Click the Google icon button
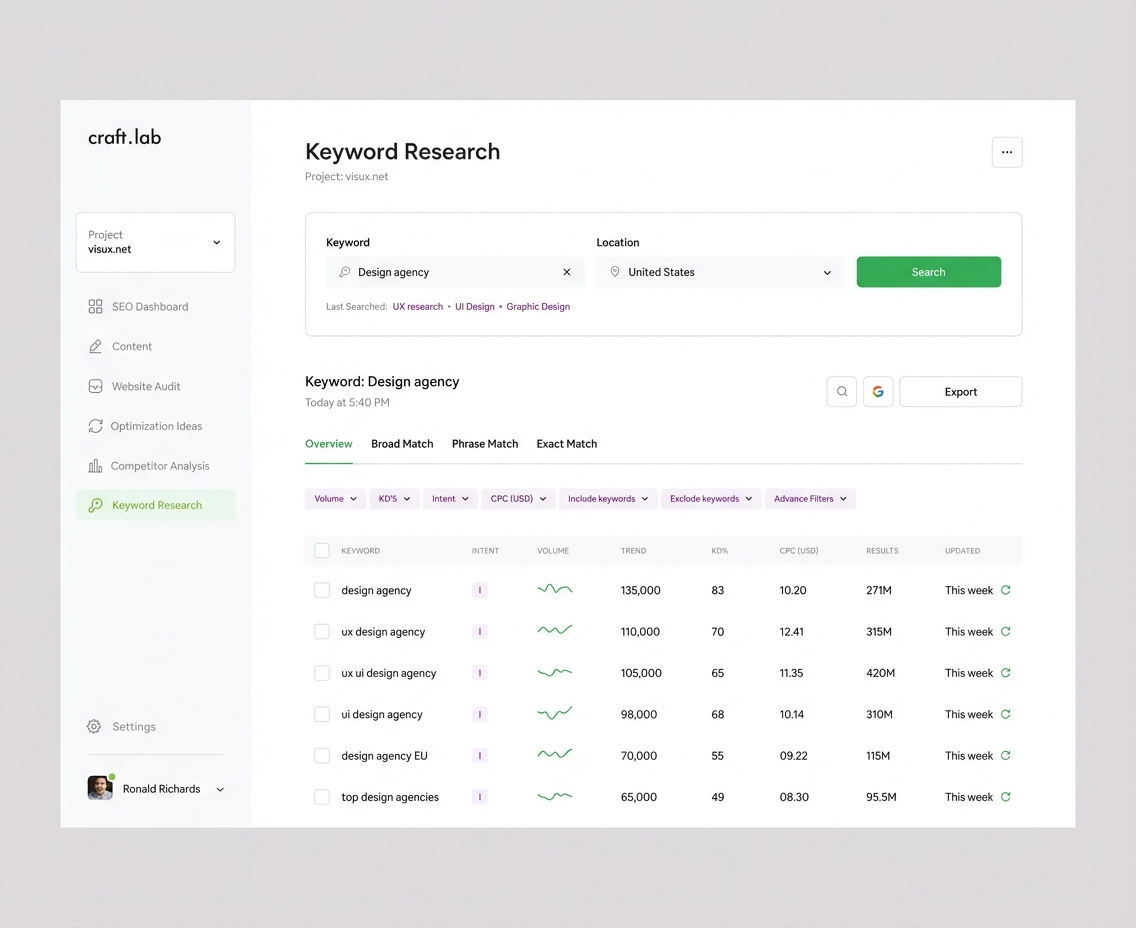Image resolution: width=1136 pixels, height=928 pixels. coord(878,392)
